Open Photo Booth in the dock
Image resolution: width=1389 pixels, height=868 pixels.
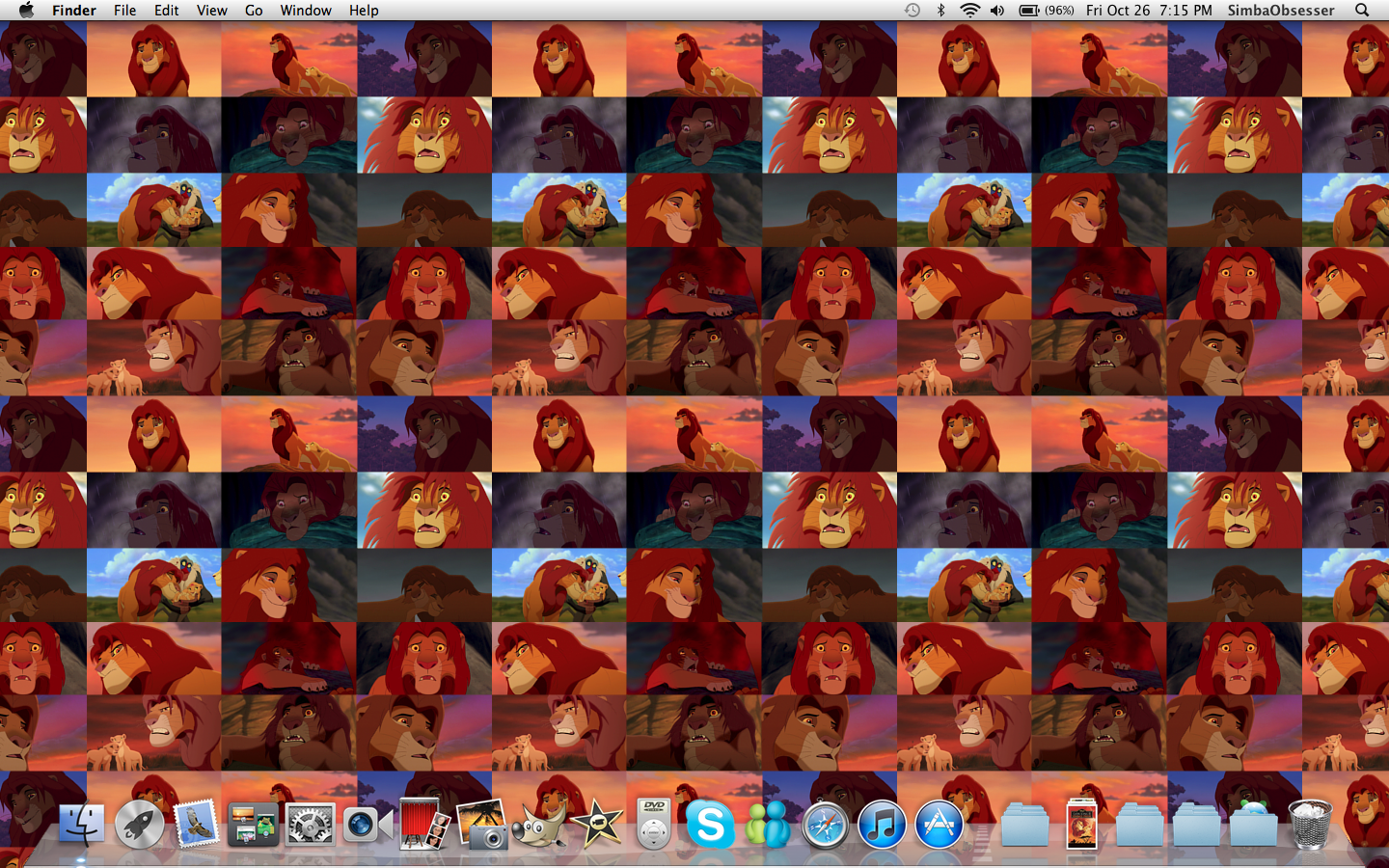click(x=422, y=826)
